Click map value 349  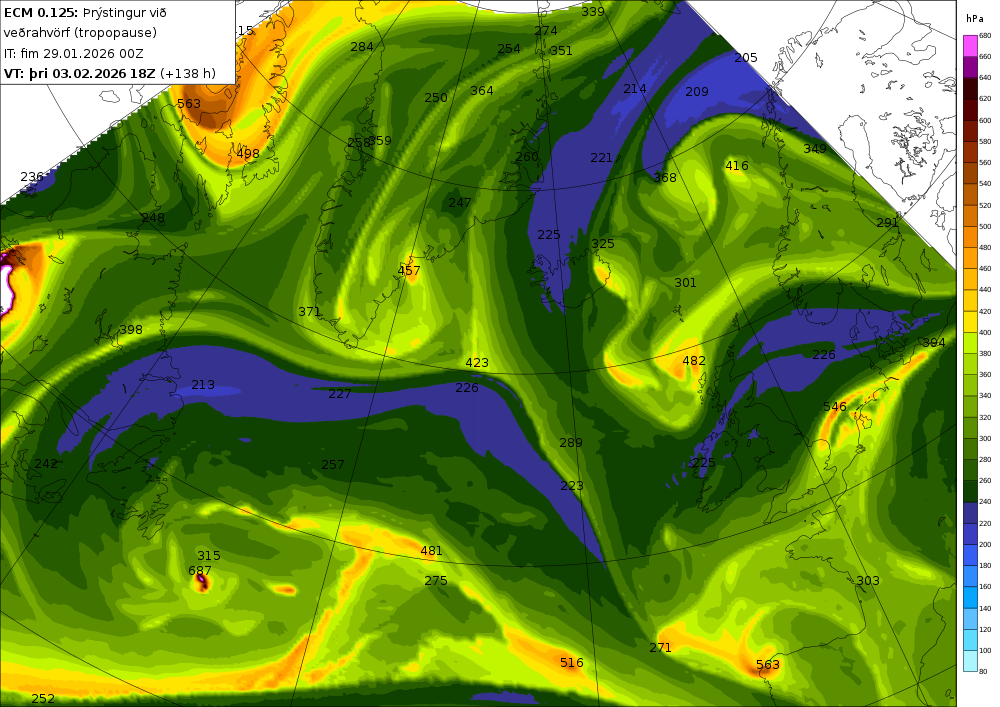(x=815, y=149)
